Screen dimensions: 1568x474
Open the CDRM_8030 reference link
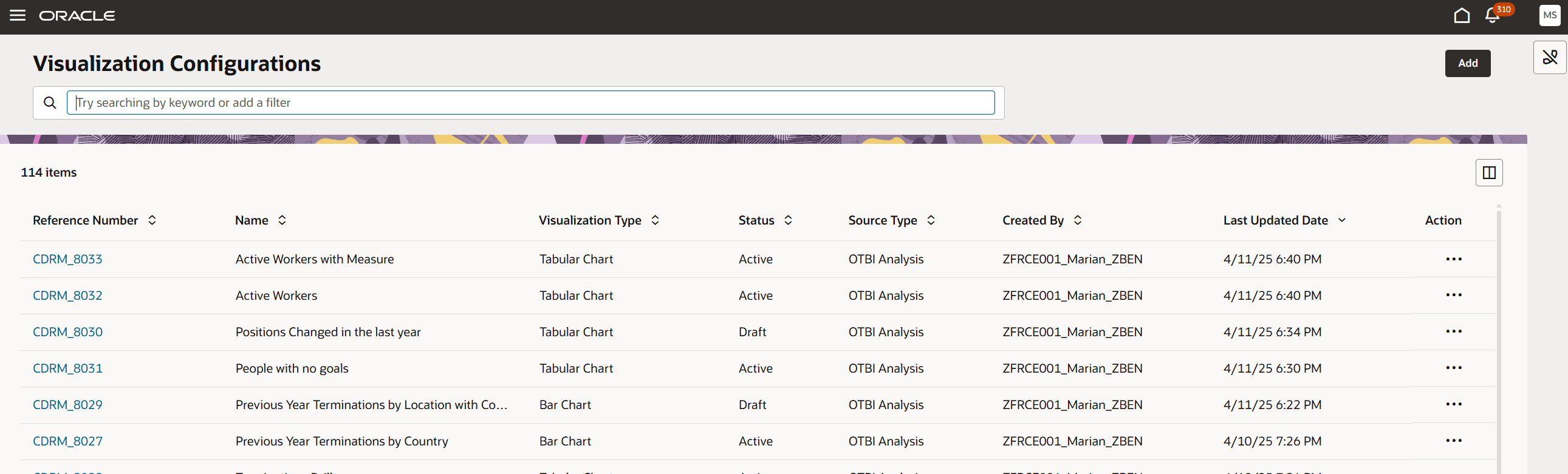pyautogui.click(x=67, y=332)
